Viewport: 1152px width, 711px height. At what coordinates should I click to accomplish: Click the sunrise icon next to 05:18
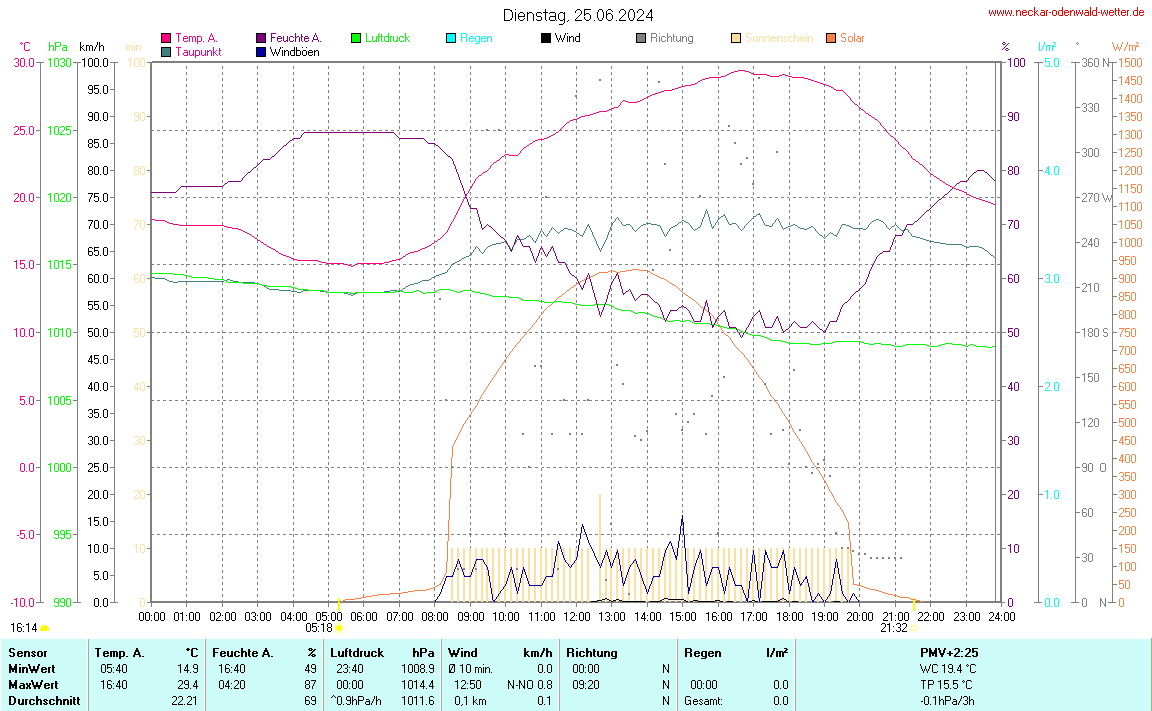339,628
